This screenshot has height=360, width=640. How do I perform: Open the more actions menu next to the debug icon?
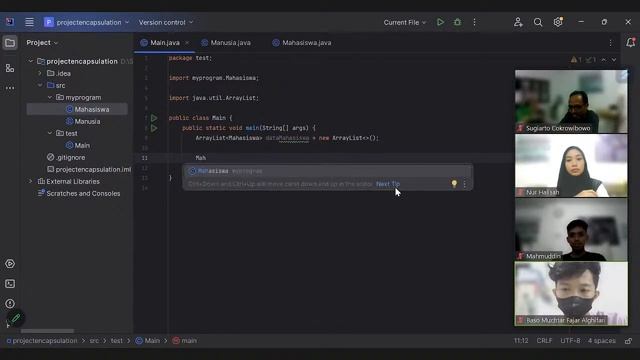(474, 22)
